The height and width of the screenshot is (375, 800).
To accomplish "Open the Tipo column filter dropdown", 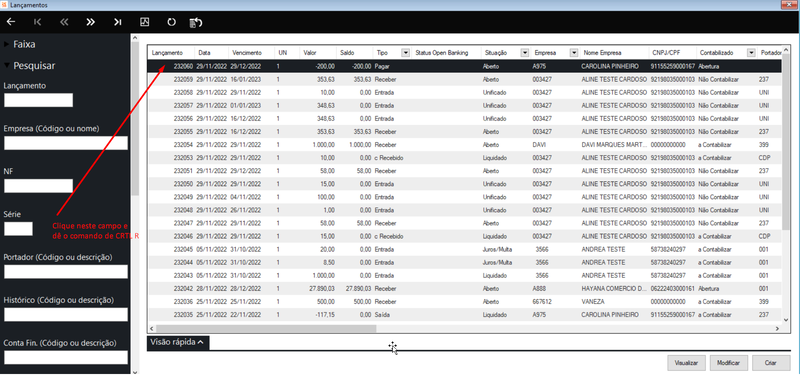I will 406,53.
